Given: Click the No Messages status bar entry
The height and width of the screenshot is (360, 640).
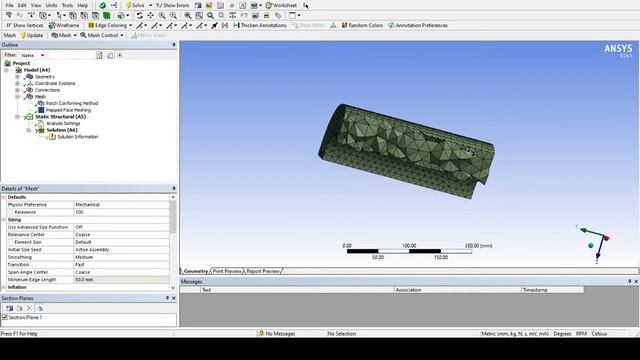Looking at the screenshot, I should point(277,333).
